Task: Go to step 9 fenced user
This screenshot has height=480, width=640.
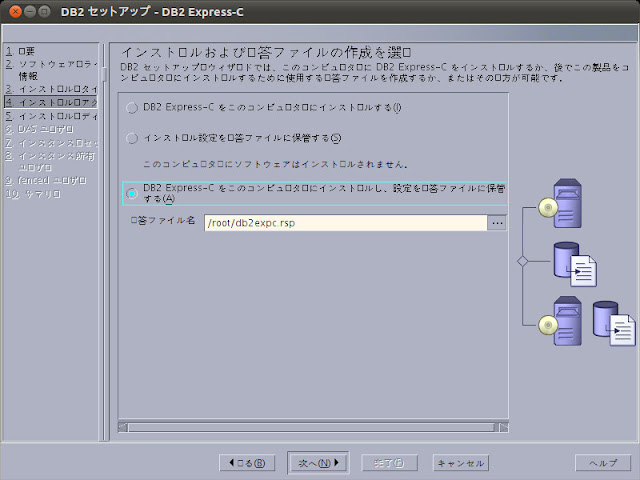Action: [46, 180]
